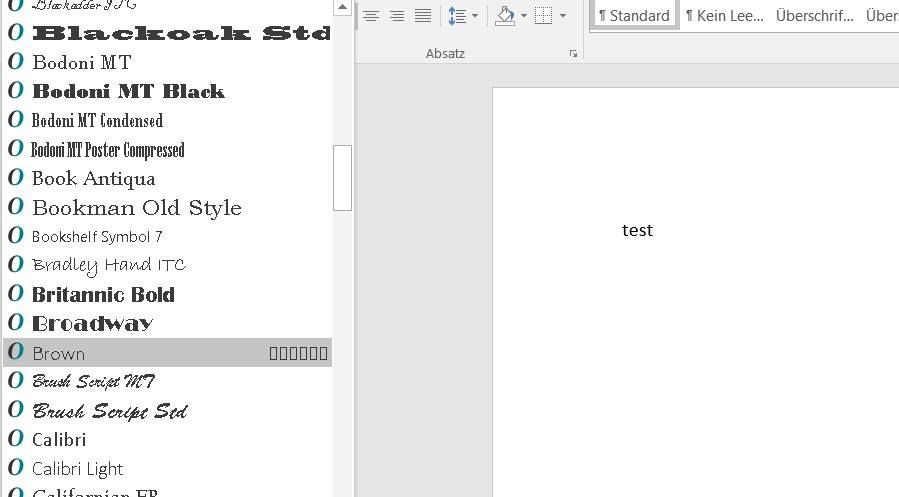Select the Calibri font

coord(167,440)
